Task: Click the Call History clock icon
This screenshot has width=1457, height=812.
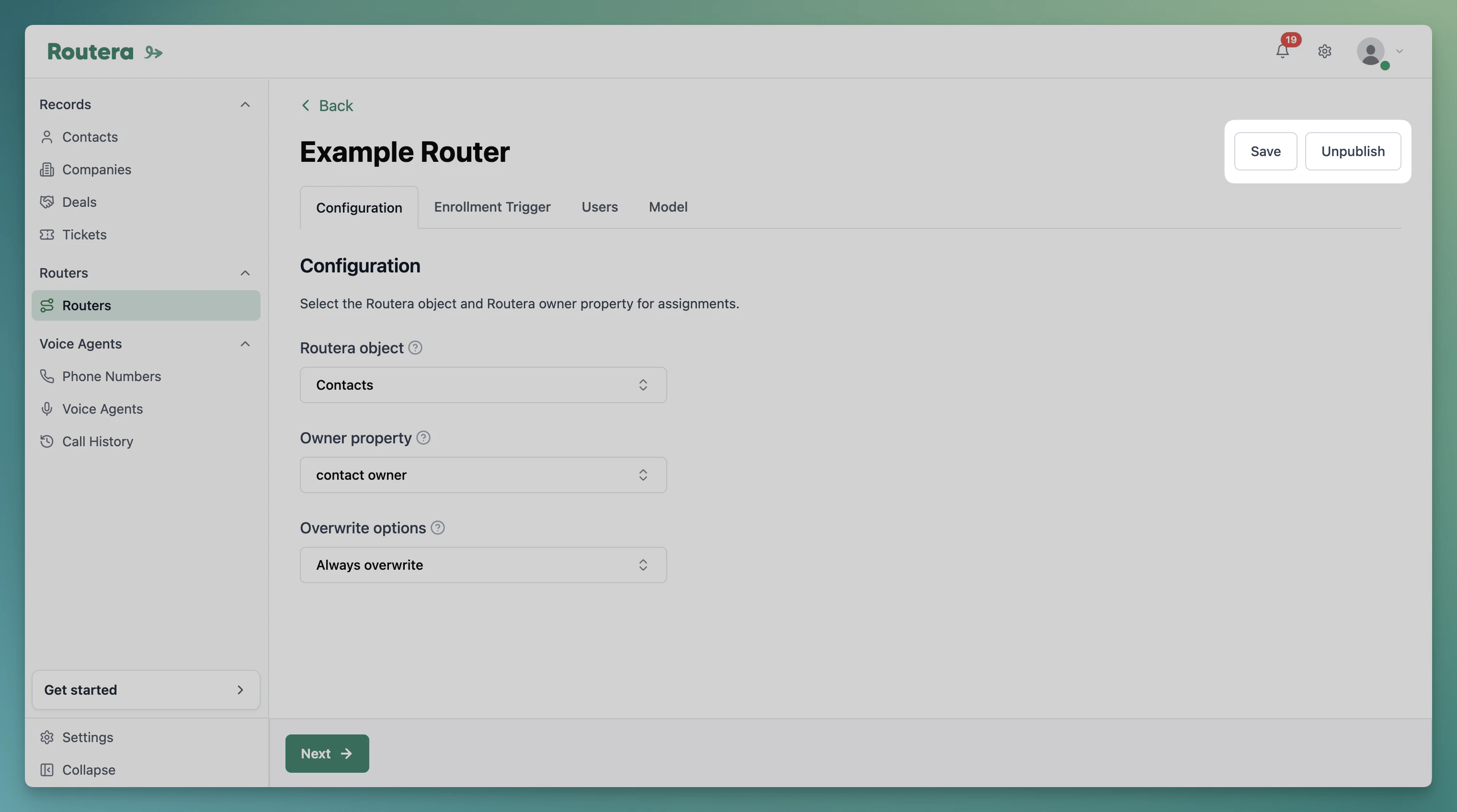Action: click(47, 441)
